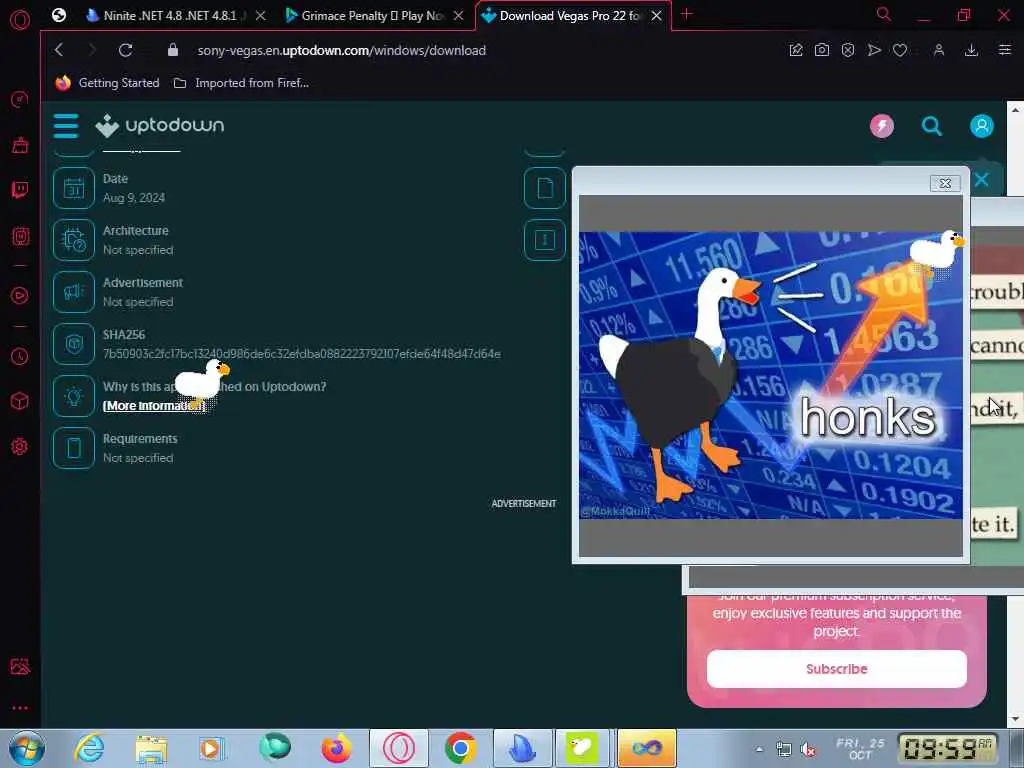Switch to the Grimace Penalty tab
Viewport: 1024px width, 768px height.
tap(372, 16)
